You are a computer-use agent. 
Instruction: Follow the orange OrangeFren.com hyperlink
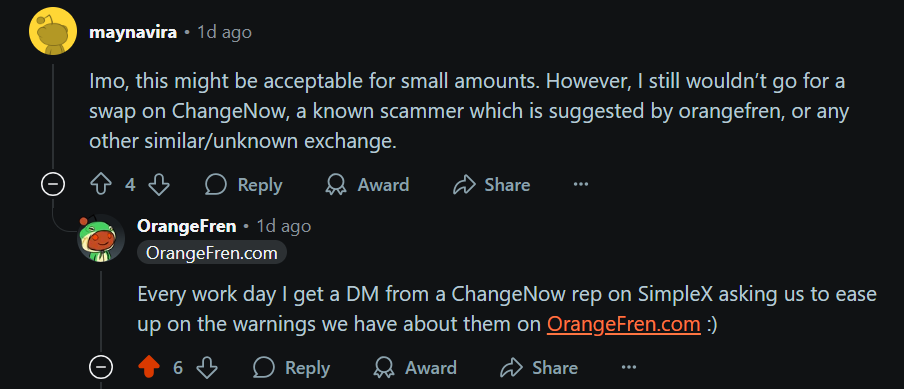[x=623, y=324]
